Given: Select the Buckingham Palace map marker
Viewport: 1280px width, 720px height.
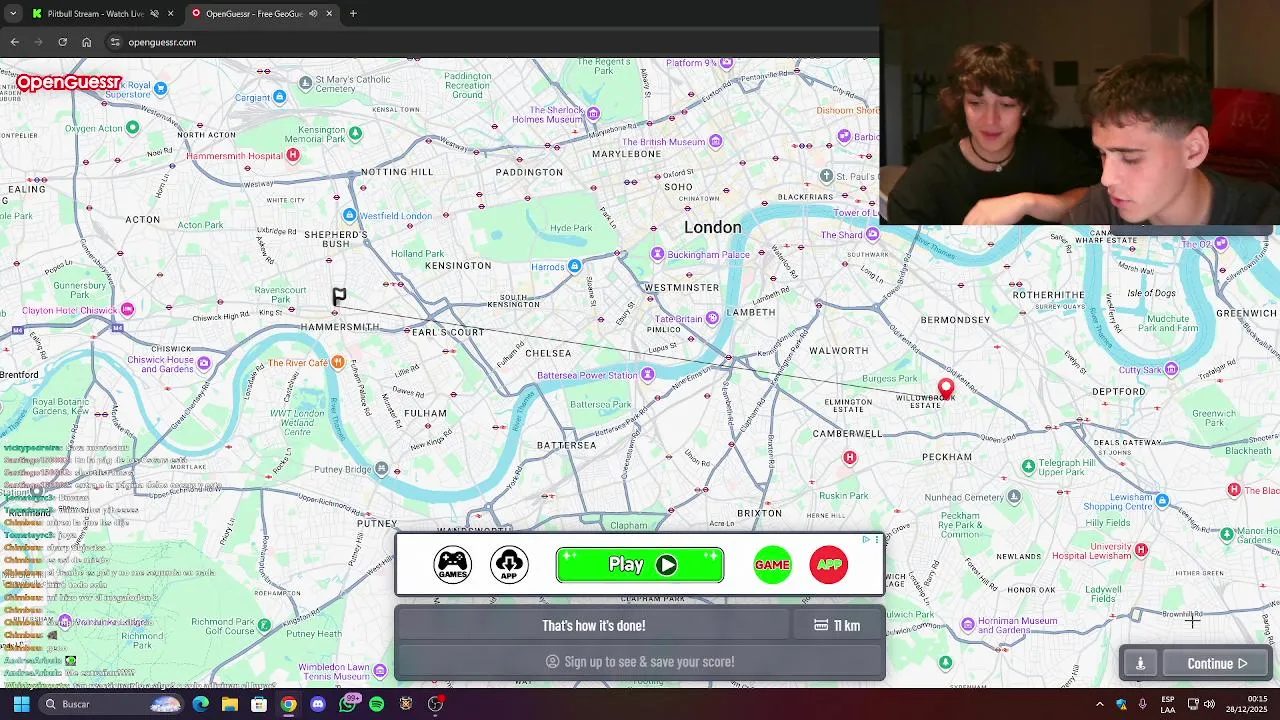Looking at the screenshot, I should coord(657,254).
